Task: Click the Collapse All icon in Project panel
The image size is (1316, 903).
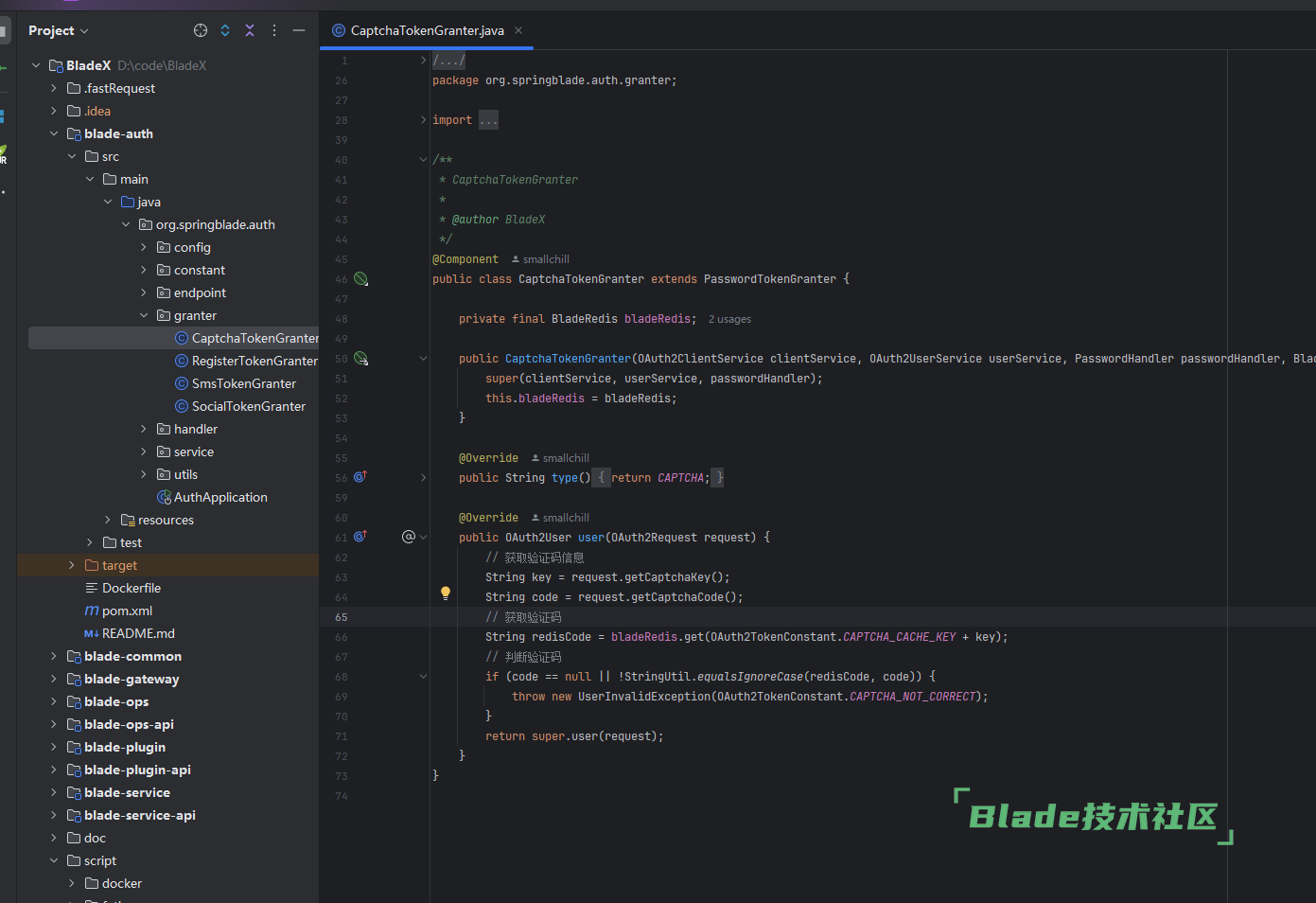Action: 250,30
